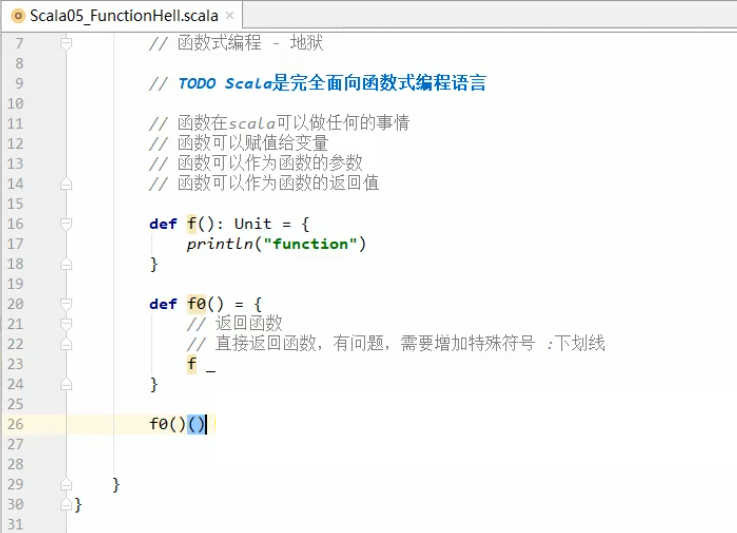Fold comment marker at line 21
Image resolution: width=737 pixels, height=533 pixels.
coord(66,324)
